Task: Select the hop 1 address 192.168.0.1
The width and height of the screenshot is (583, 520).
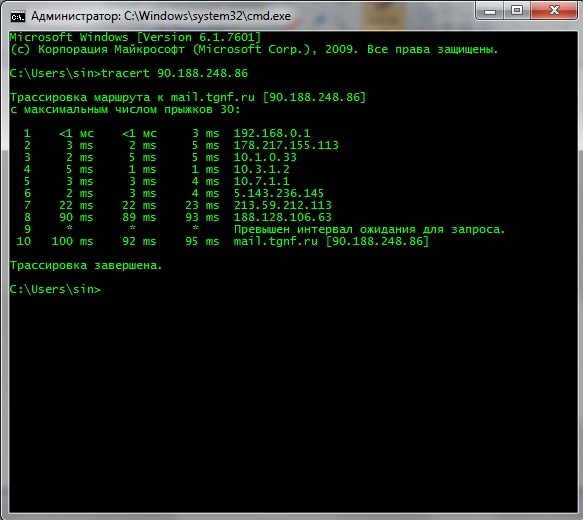Action: pos(272,133)
